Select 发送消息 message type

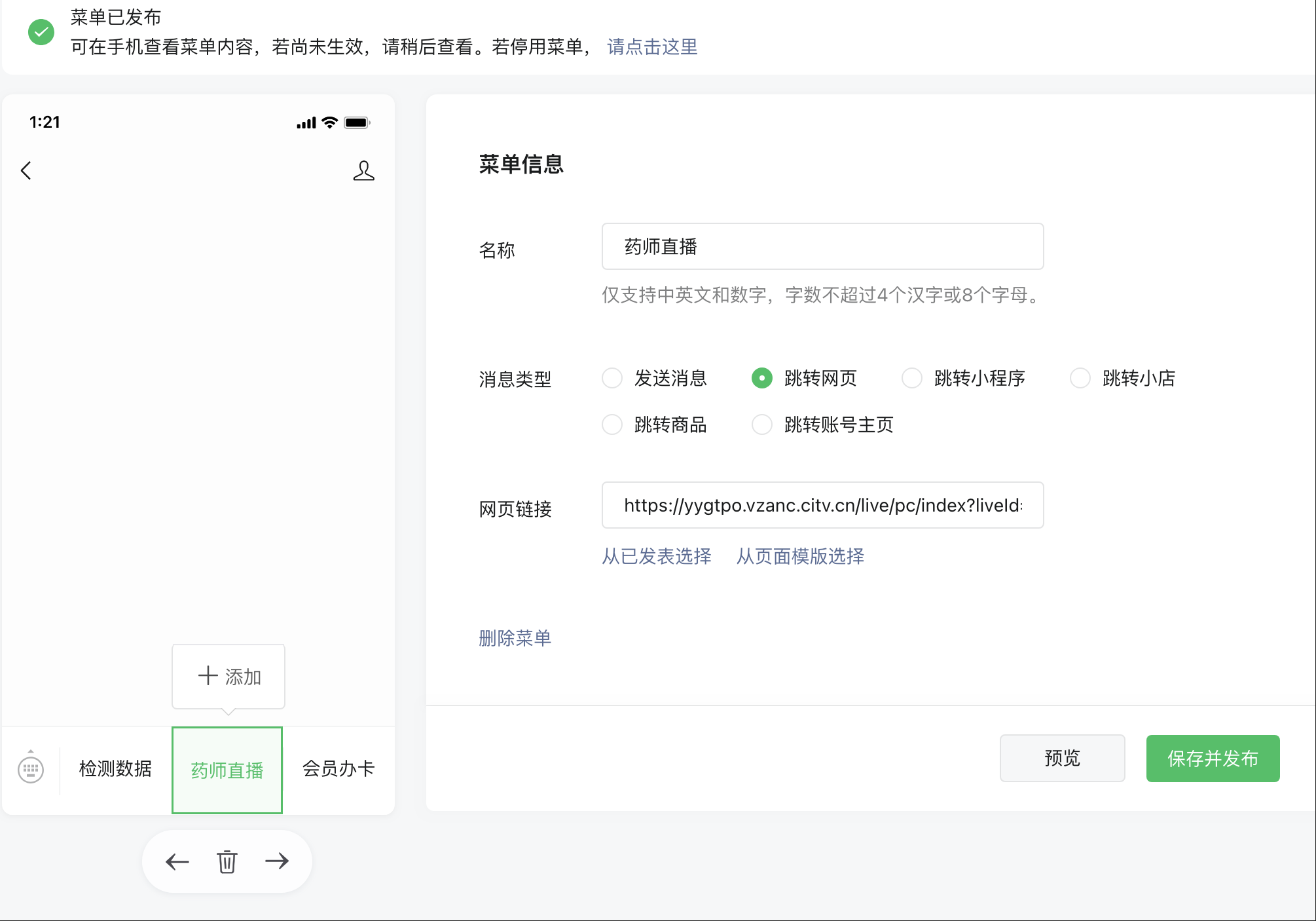click(x=612, y=378)
